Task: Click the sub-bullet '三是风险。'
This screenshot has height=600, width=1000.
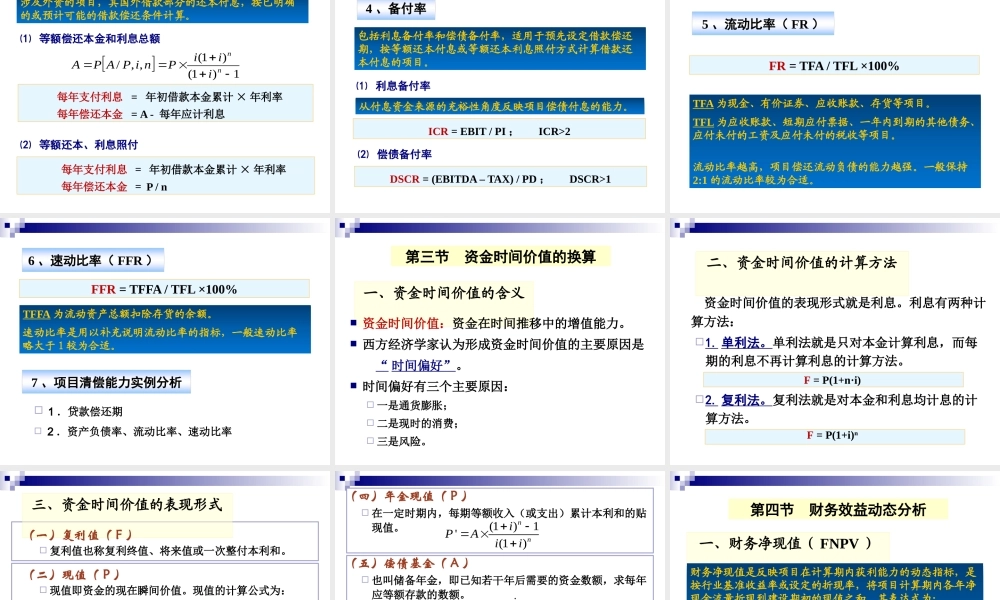Action: 402,441
